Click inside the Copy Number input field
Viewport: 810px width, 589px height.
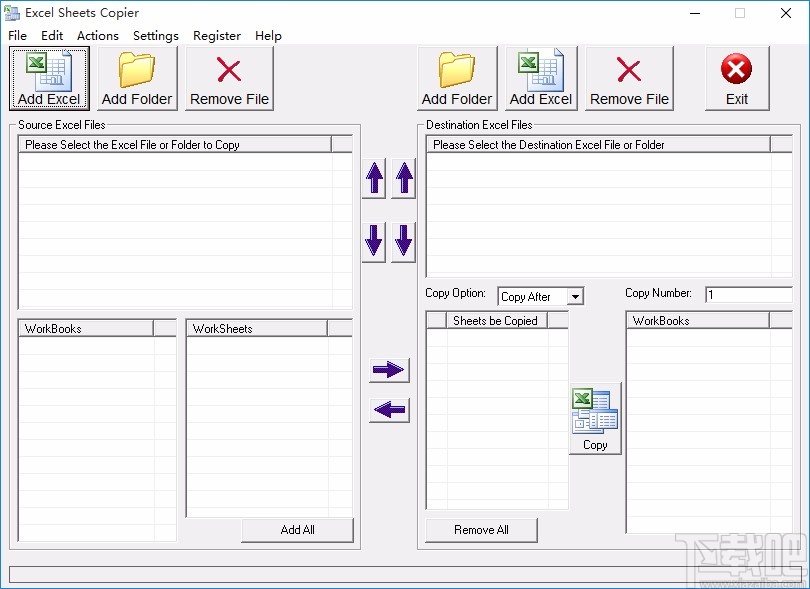click(x=749, y=294)
